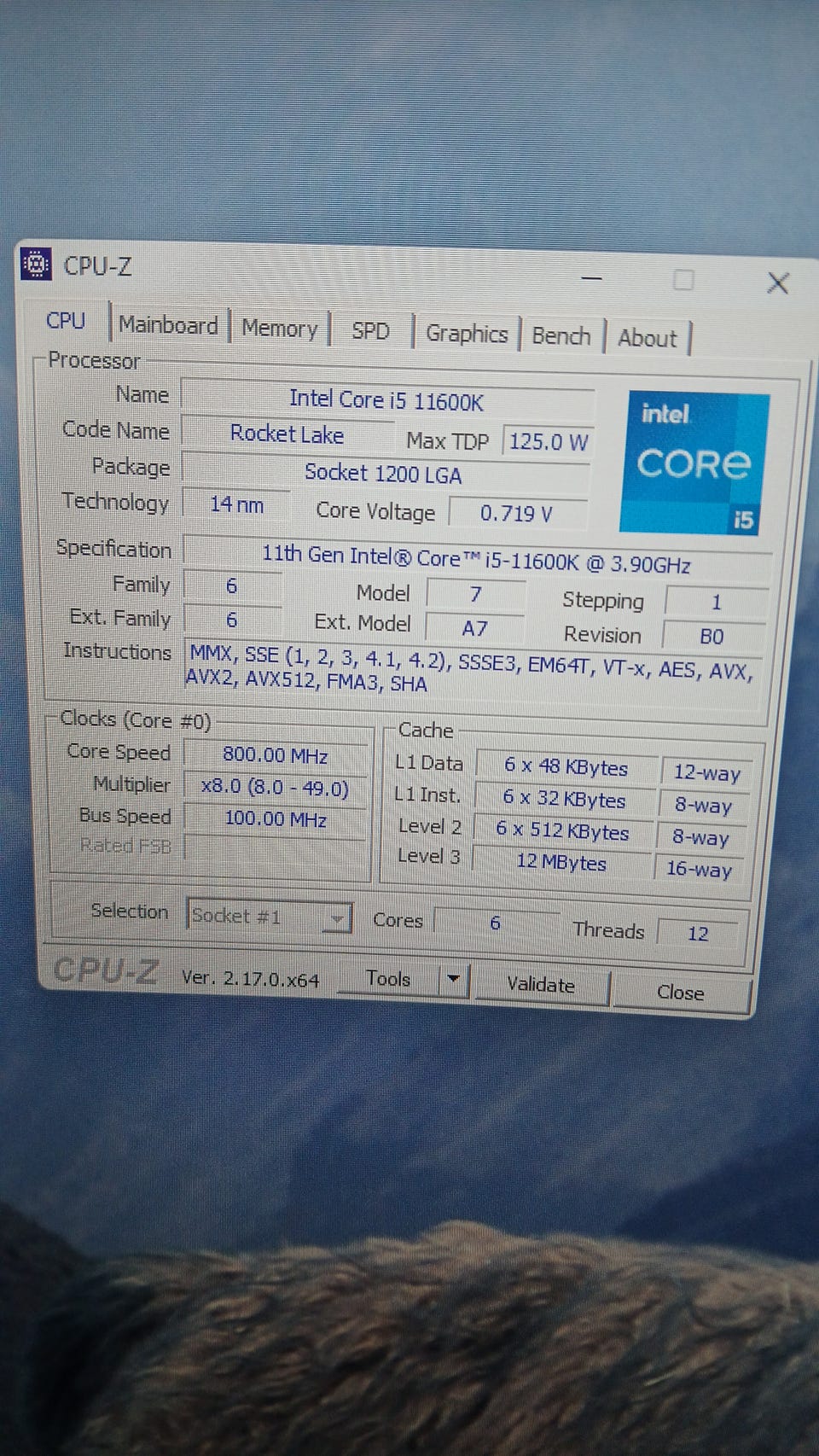
Task: Select the CPU tab
Action: pos(66,321)
